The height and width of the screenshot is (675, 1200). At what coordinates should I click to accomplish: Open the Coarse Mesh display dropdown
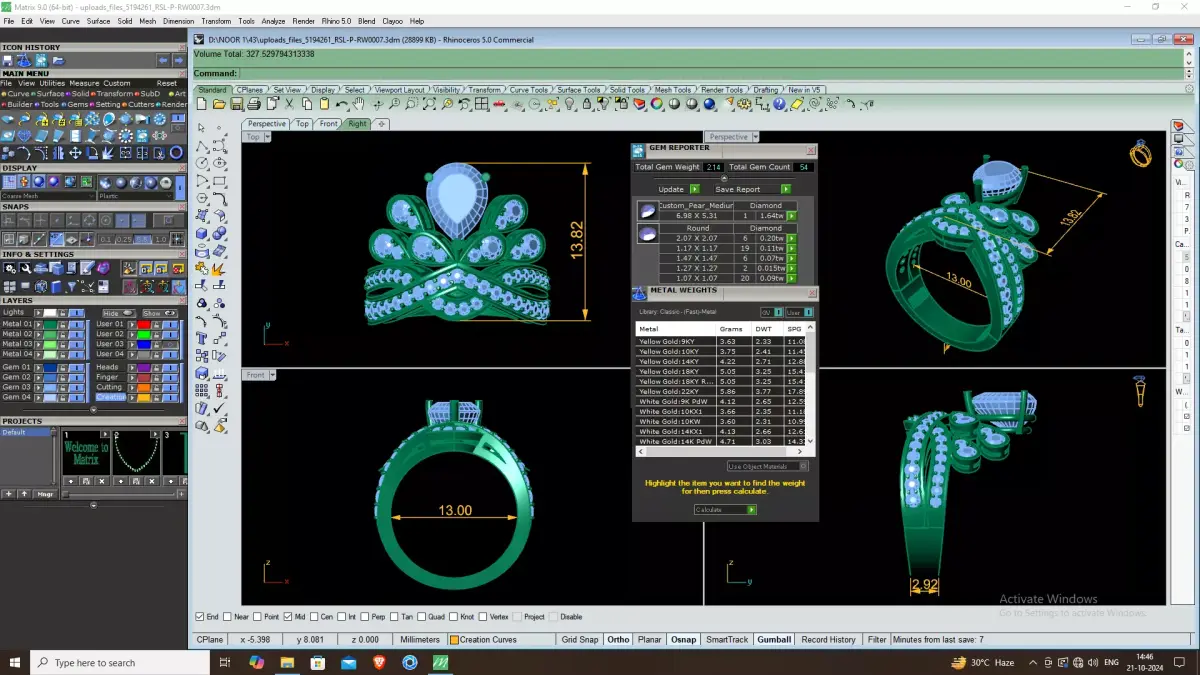click(x=49, y=196)
